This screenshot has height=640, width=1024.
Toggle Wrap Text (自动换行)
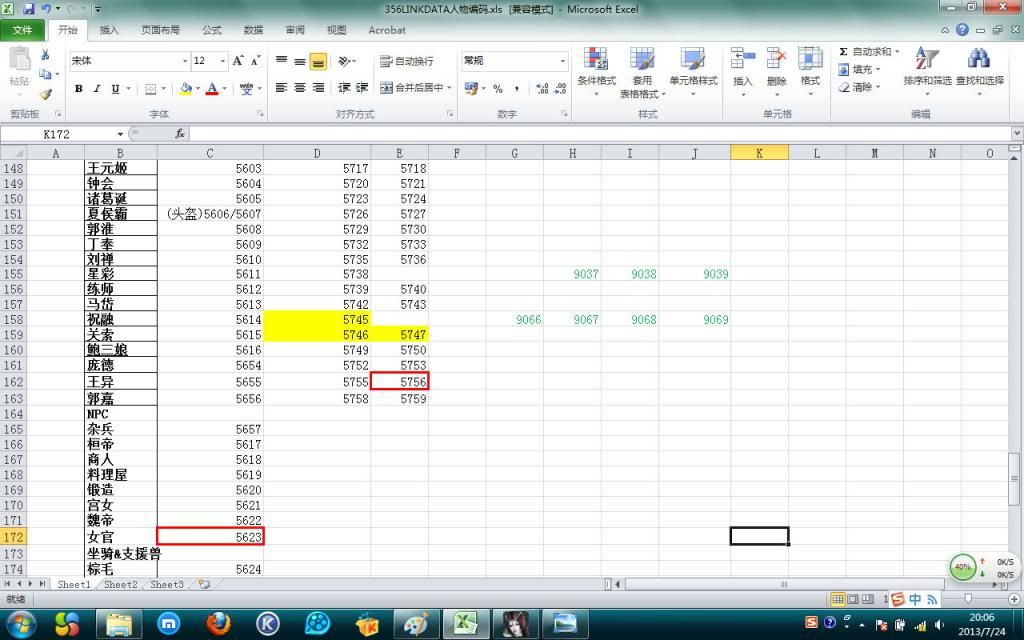pyautogui.click(x=407, y=61)
